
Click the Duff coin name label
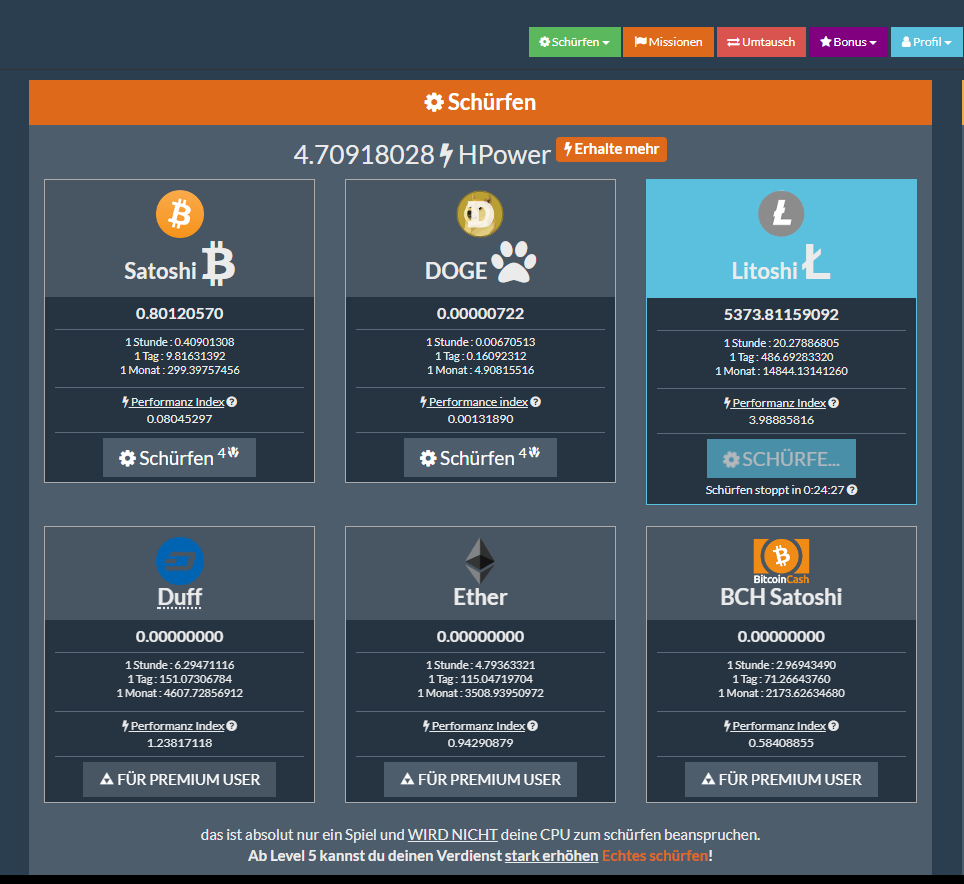click(180, 597)
